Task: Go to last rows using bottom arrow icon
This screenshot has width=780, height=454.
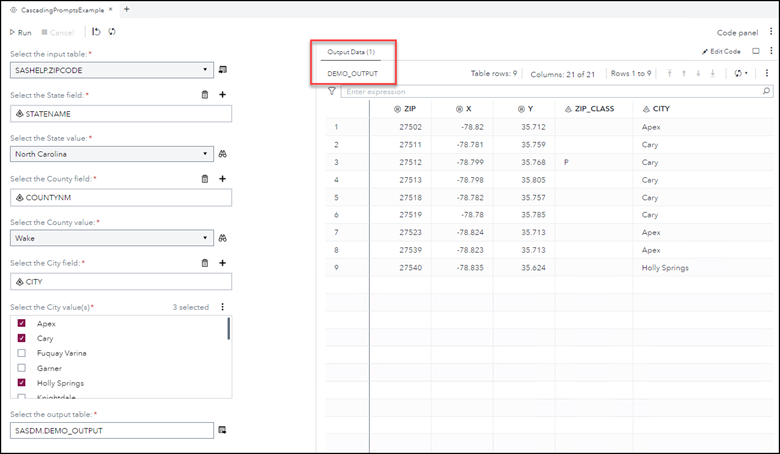Action: coord(713,74)
